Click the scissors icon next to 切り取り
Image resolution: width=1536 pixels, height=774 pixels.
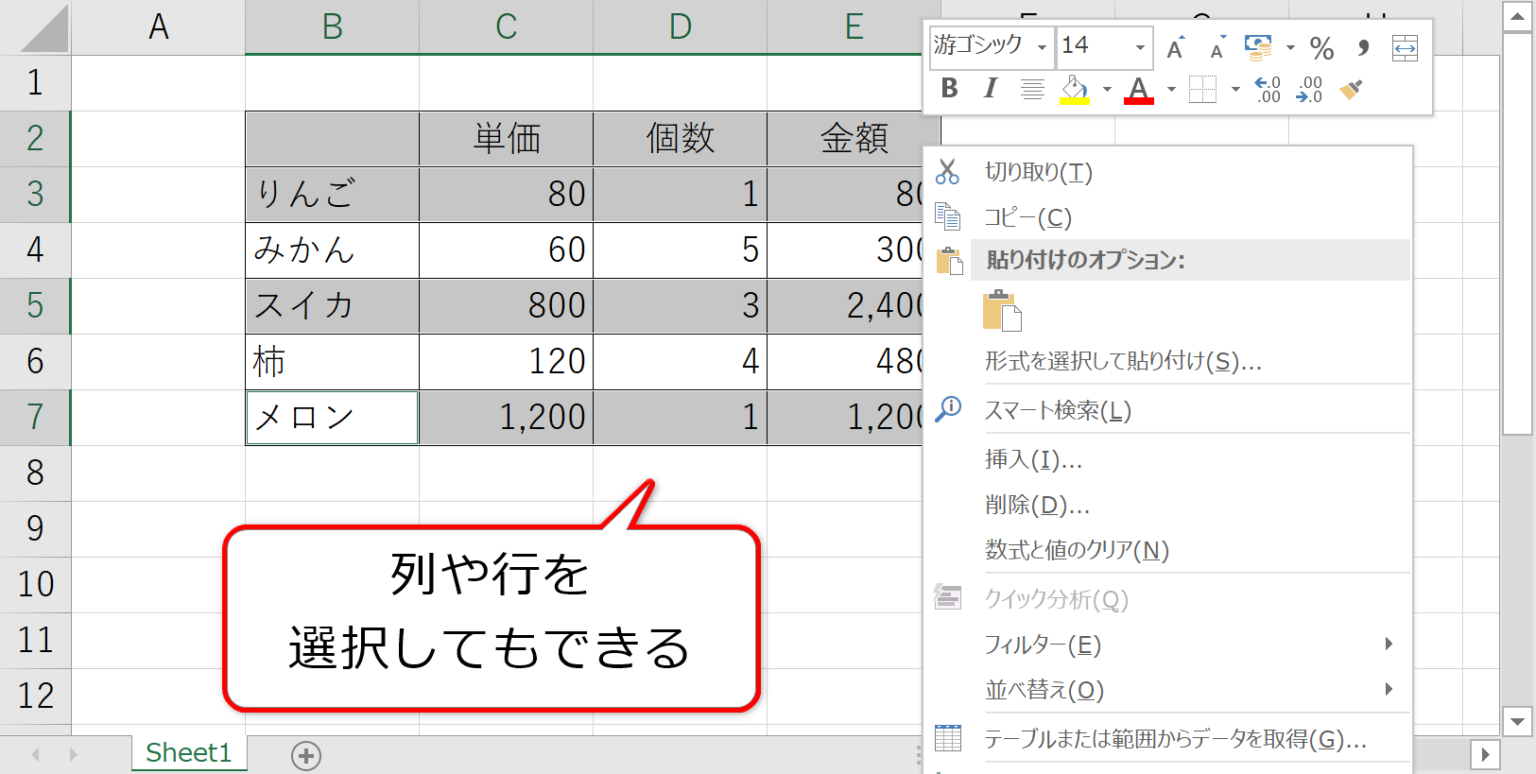pos(947,171)
